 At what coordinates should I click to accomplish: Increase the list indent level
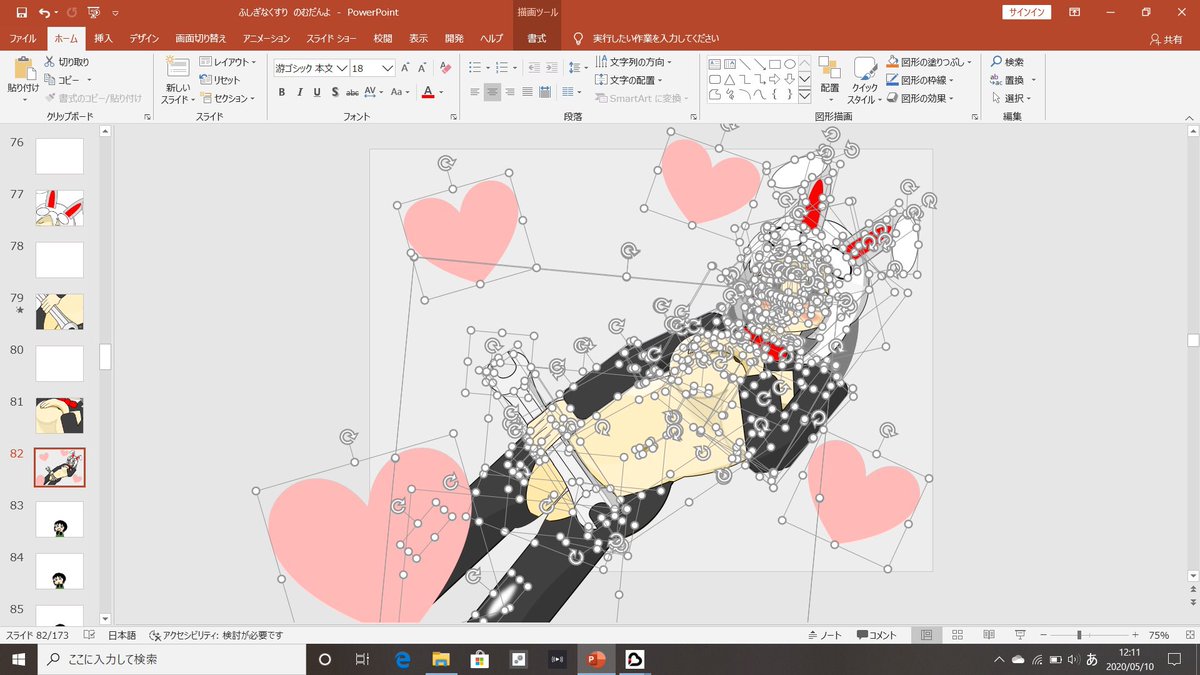[x=550, y=68]
